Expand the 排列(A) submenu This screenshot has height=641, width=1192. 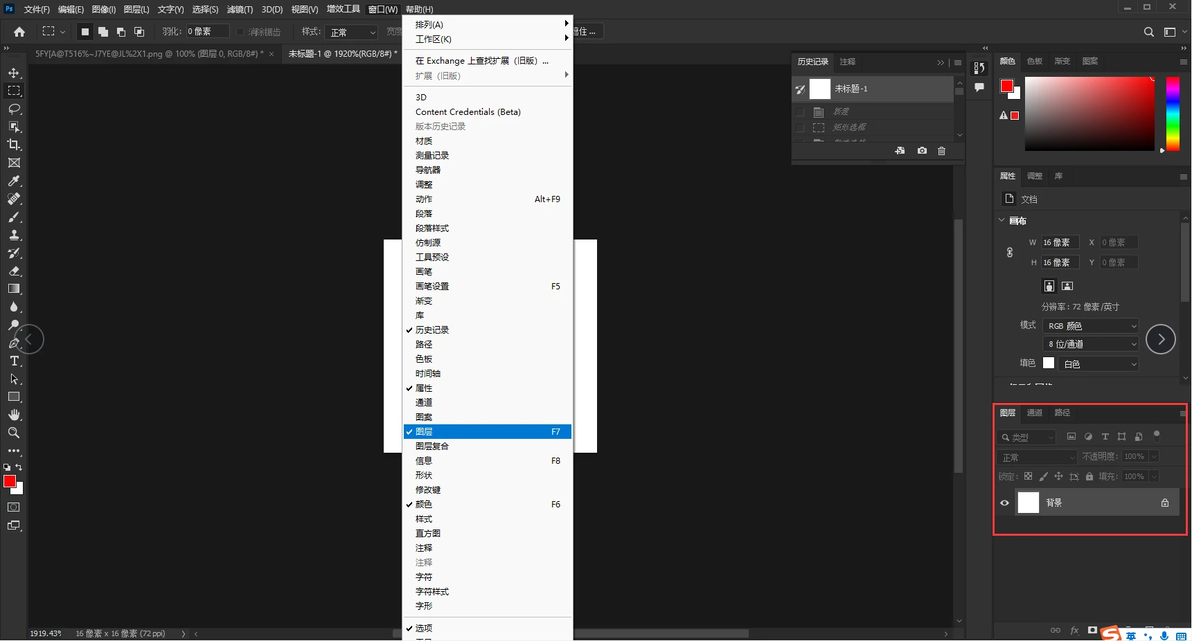(x=487, y=24)
